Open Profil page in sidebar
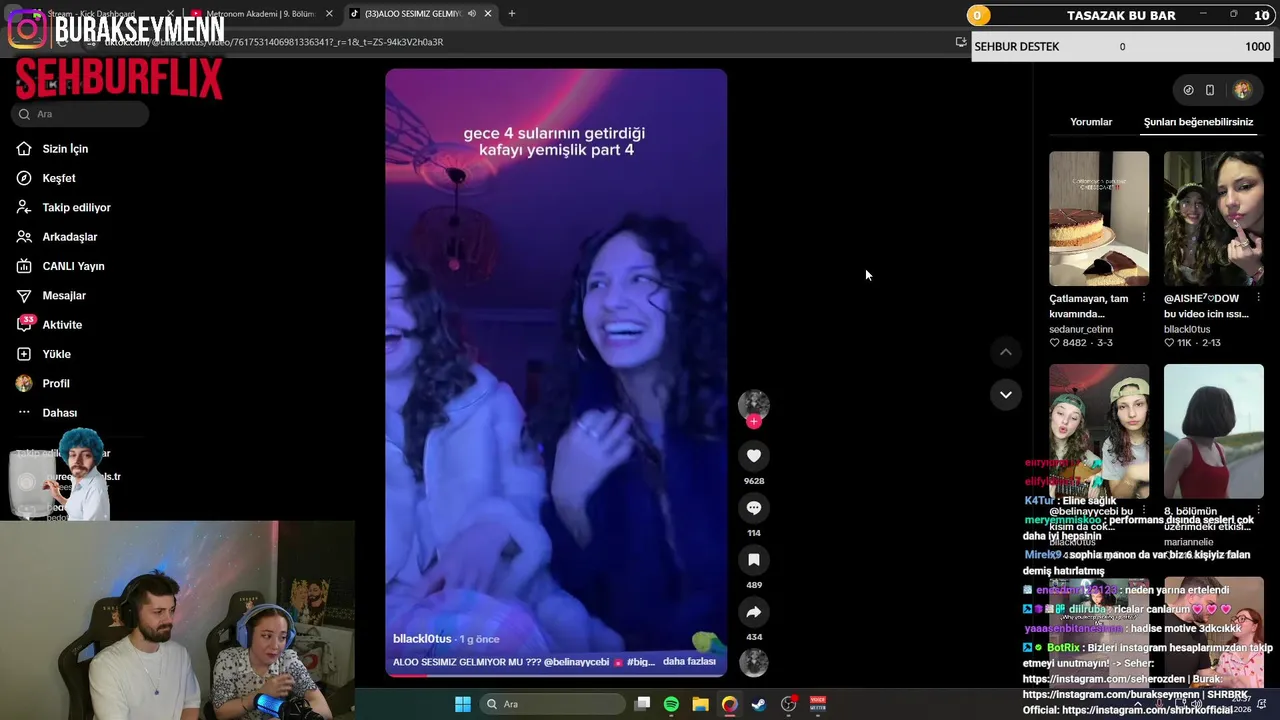The width and height of the screenshot is (1280, 720). [43, 384]
